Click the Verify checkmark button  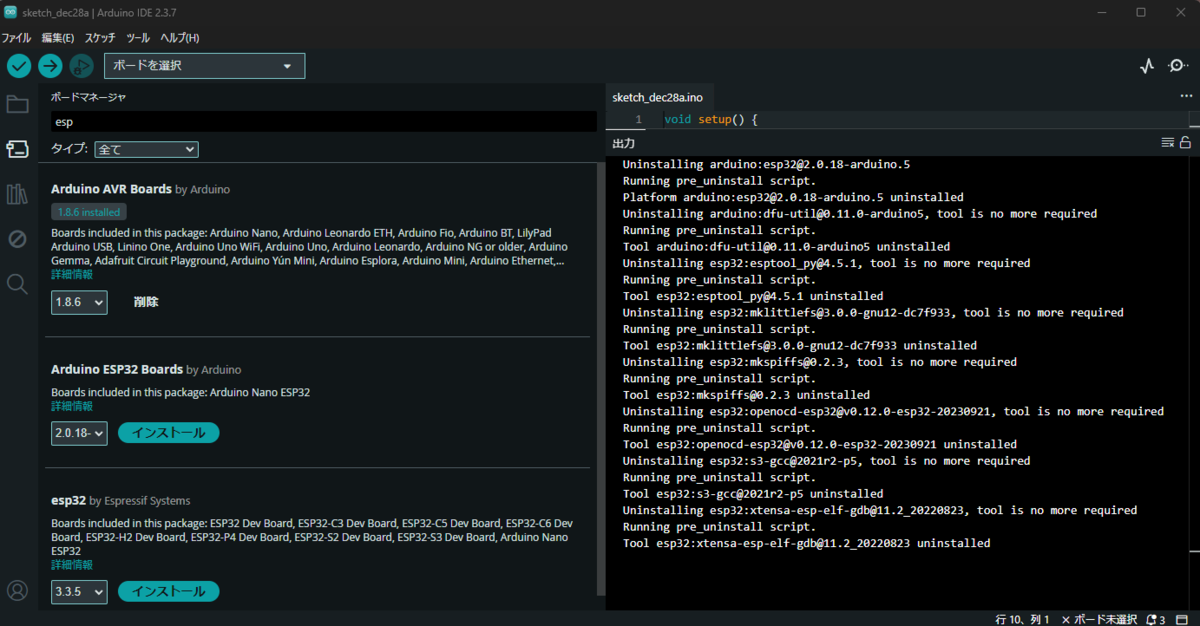[x=19, y=66]
